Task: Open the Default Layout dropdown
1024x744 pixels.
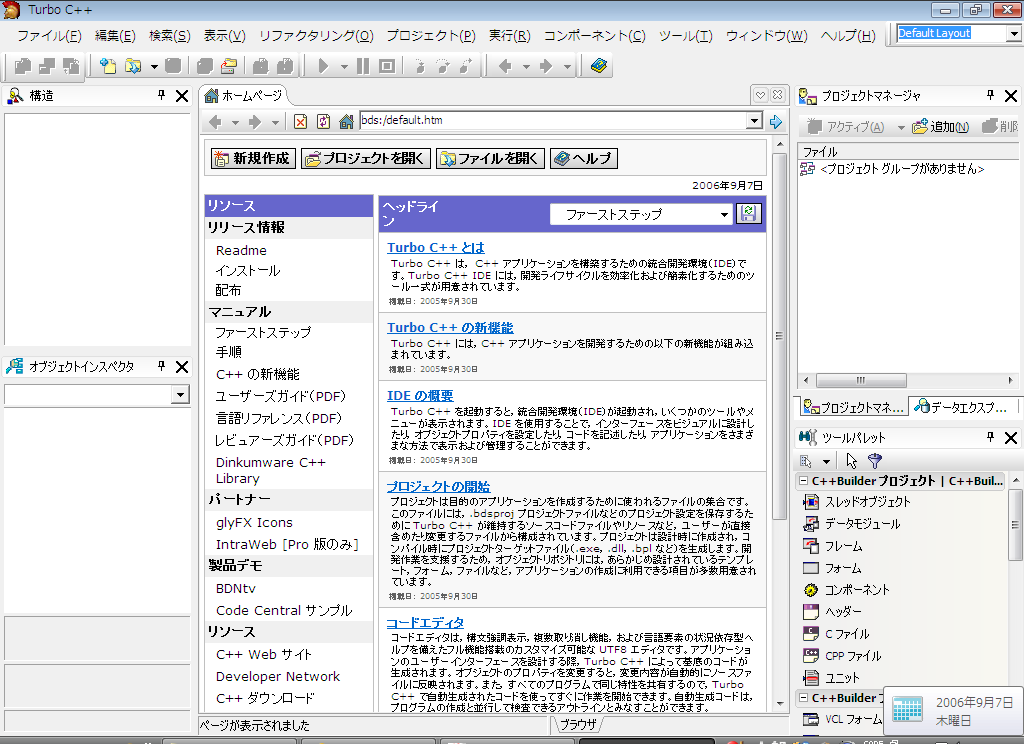Action: click(1013, 33)
